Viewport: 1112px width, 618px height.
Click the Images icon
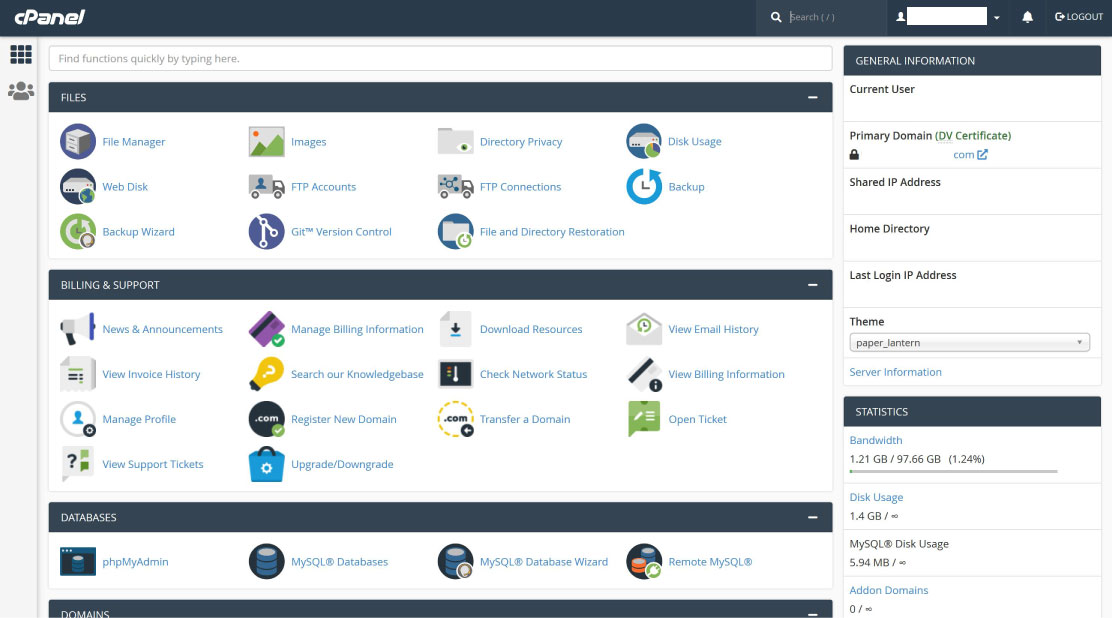(x=267, y=142)
